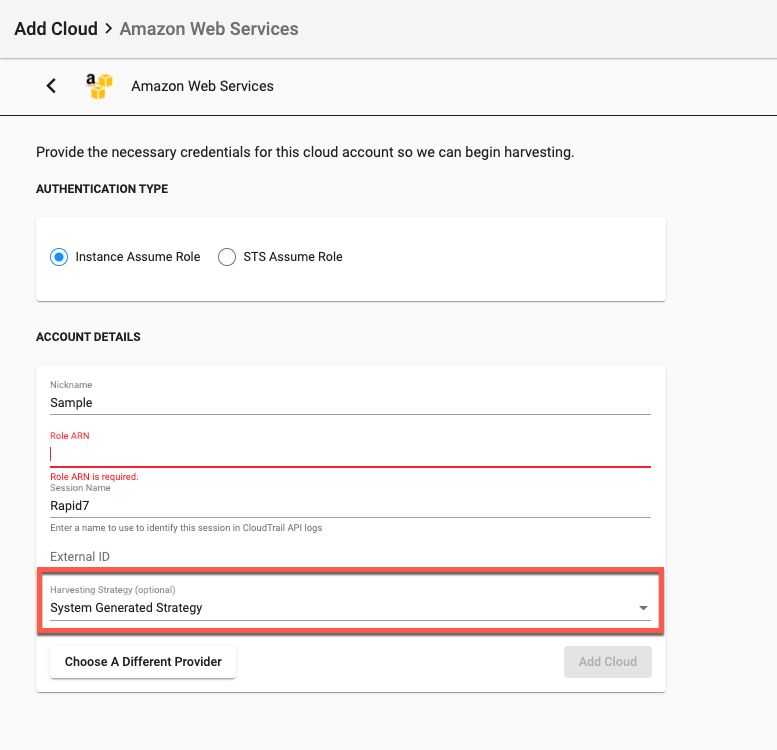Click the Add Cloud breadcrumb
Image resolution: width=777 pixels, height=750 pixels.
click(x=56, y=29)
